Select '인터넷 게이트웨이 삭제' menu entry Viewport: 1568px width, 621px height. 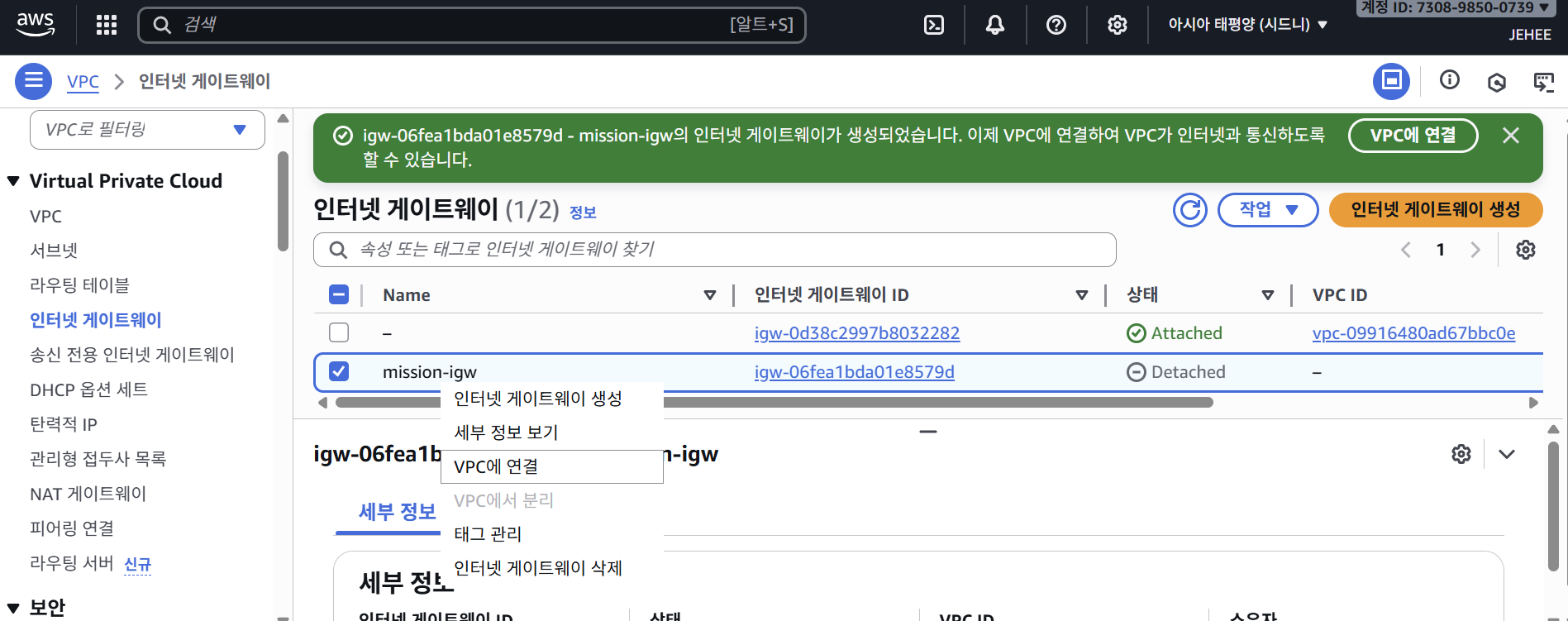click(x=538, y=568)
